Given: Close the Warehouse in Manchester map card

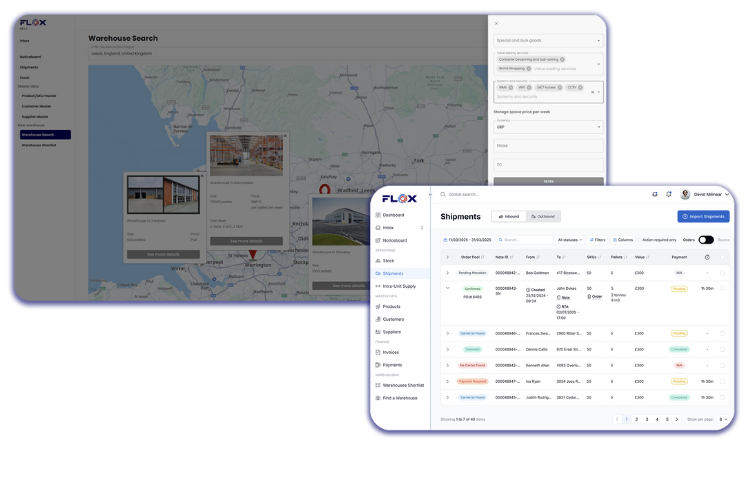Looking at the screenshot, I should (286, 136).
